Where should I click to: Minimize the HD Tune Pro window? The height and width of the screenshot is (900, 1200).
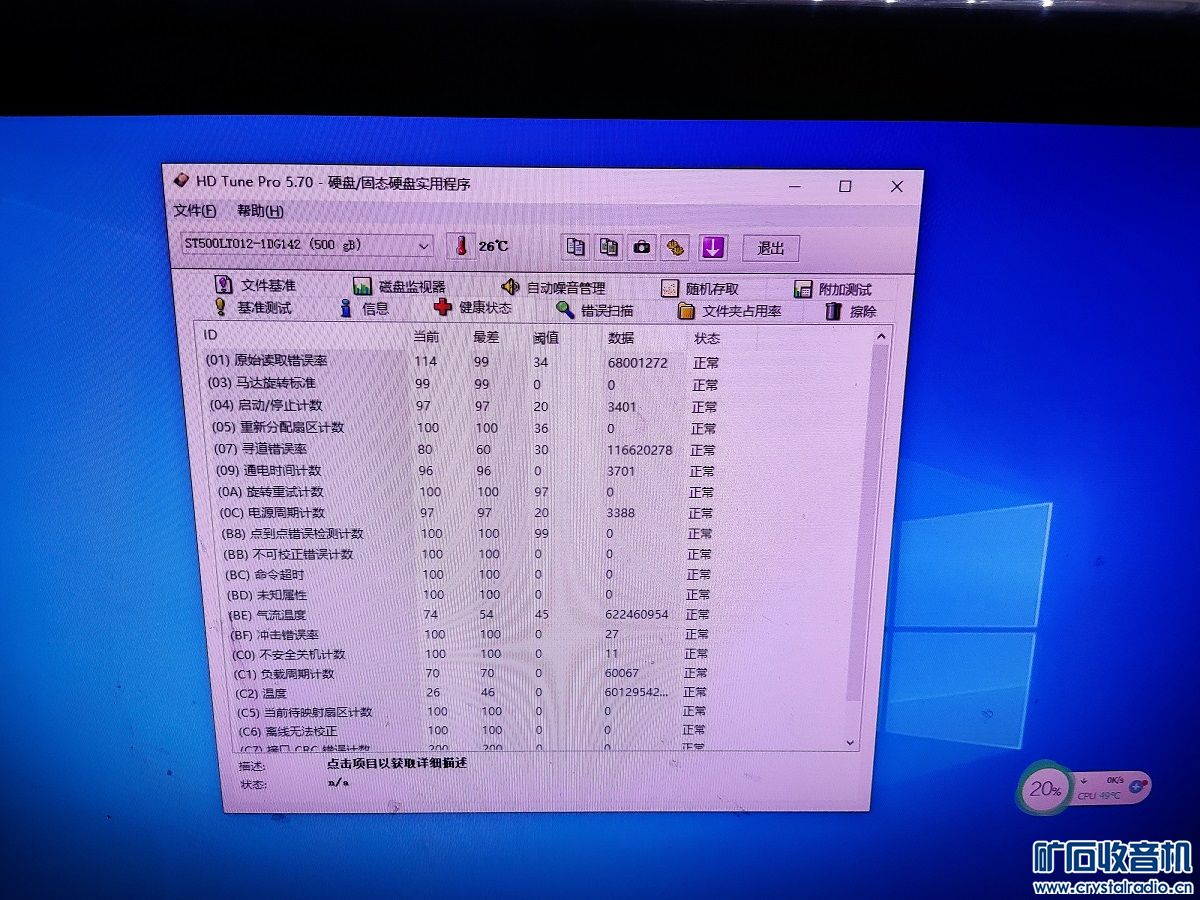point(796,187)
